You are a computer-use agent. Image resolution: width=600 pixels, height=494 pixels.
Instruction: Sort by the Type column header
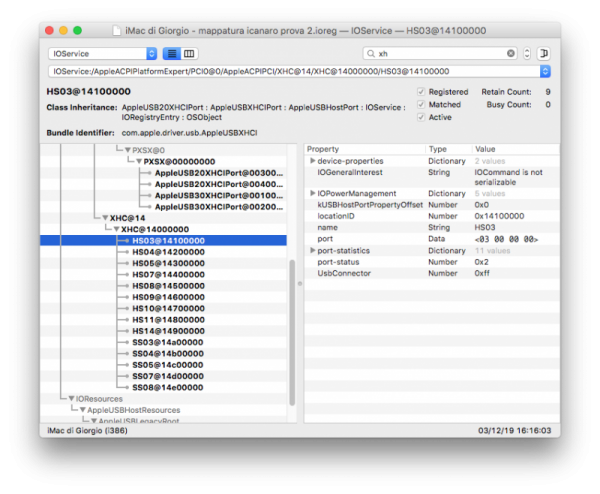(x=448, y=149)
